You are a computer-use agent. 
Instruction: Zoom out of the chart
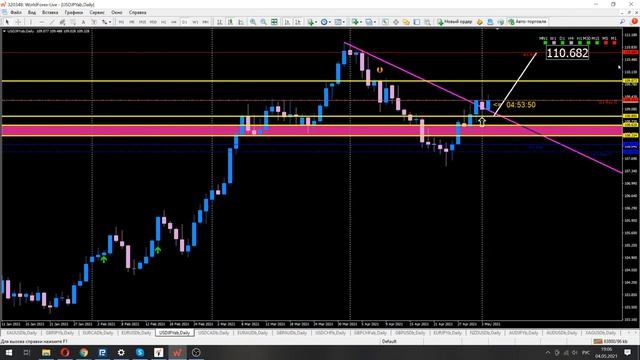click(x=264, y=22)
